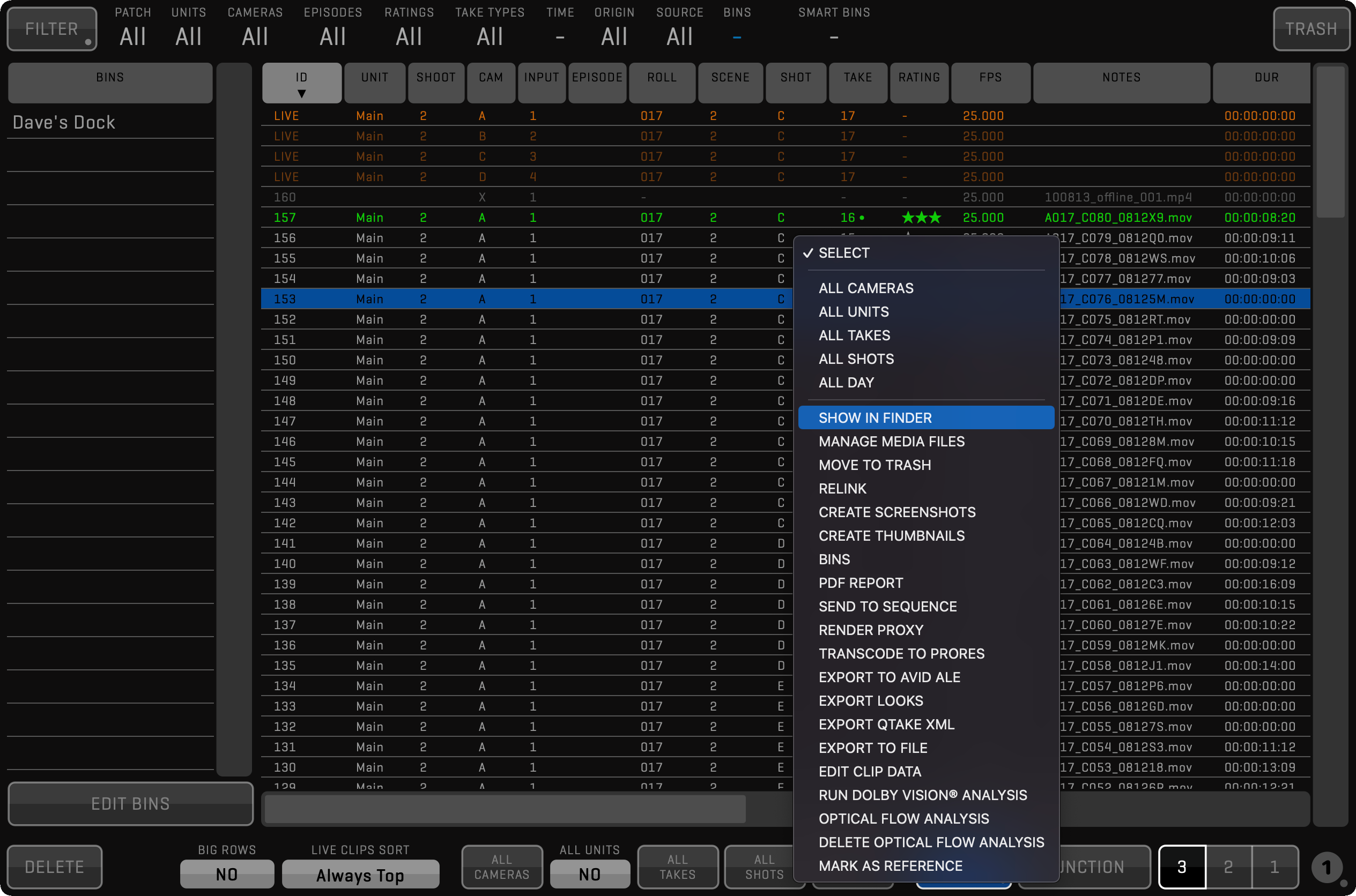Select EXPORT TO AVID ALE menu entry

point(889,677)
